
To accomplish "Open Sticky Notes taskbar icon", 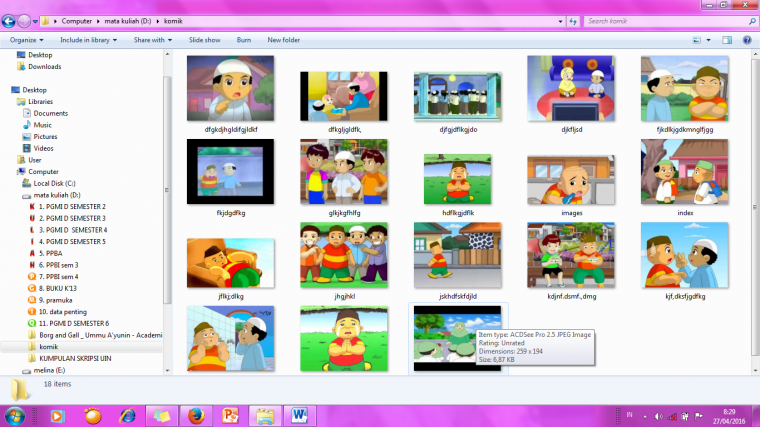I will tap(161, 416).
